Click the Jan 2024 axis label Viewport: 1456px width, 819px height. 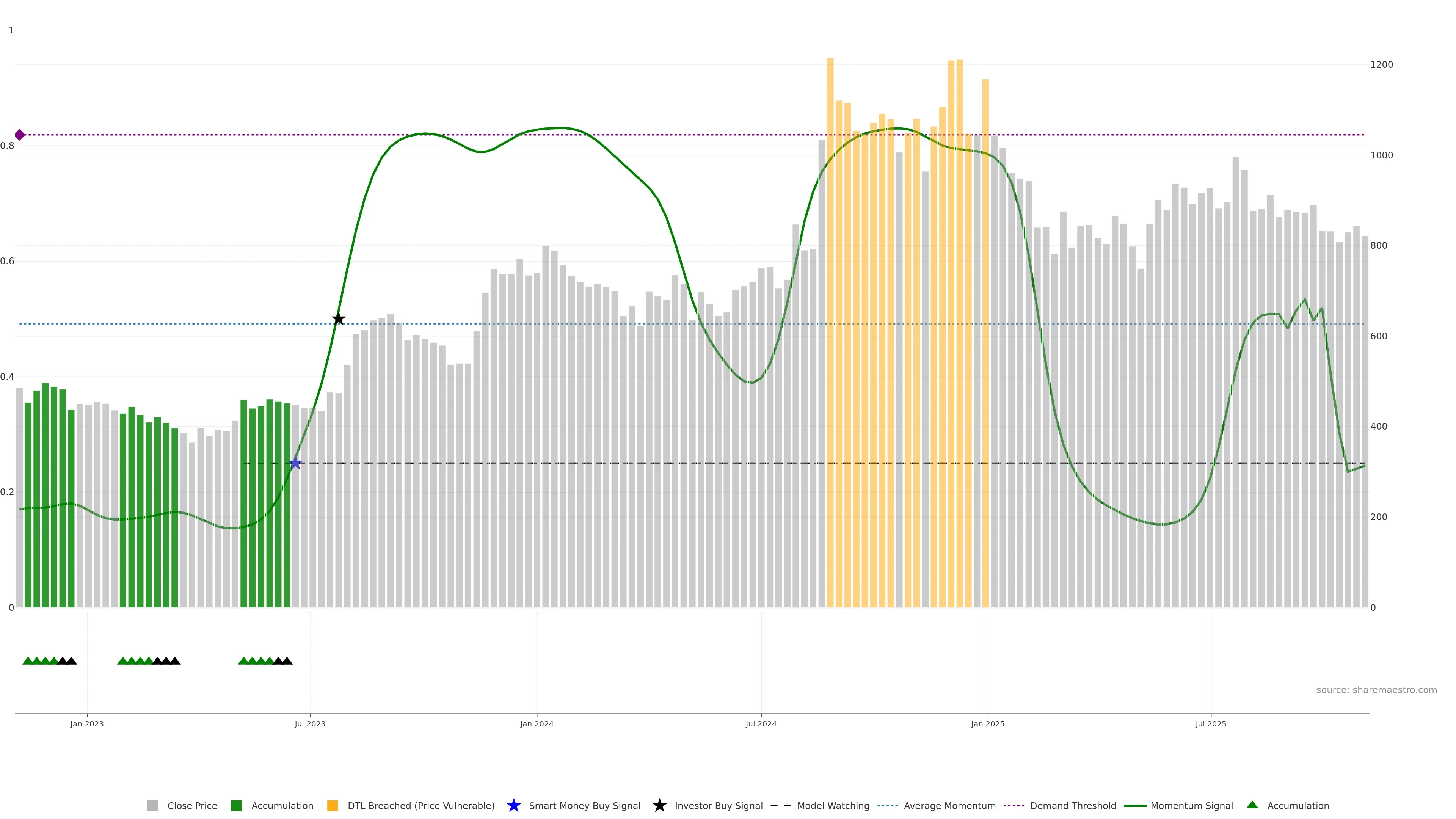point(537,723)
